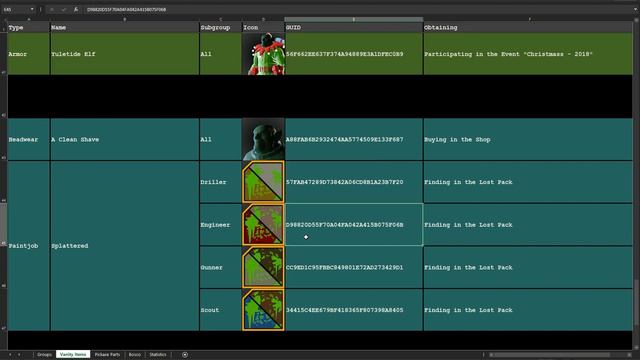
Task: Select the 'Gunner' subgroup cell
Action: point(220,267)
